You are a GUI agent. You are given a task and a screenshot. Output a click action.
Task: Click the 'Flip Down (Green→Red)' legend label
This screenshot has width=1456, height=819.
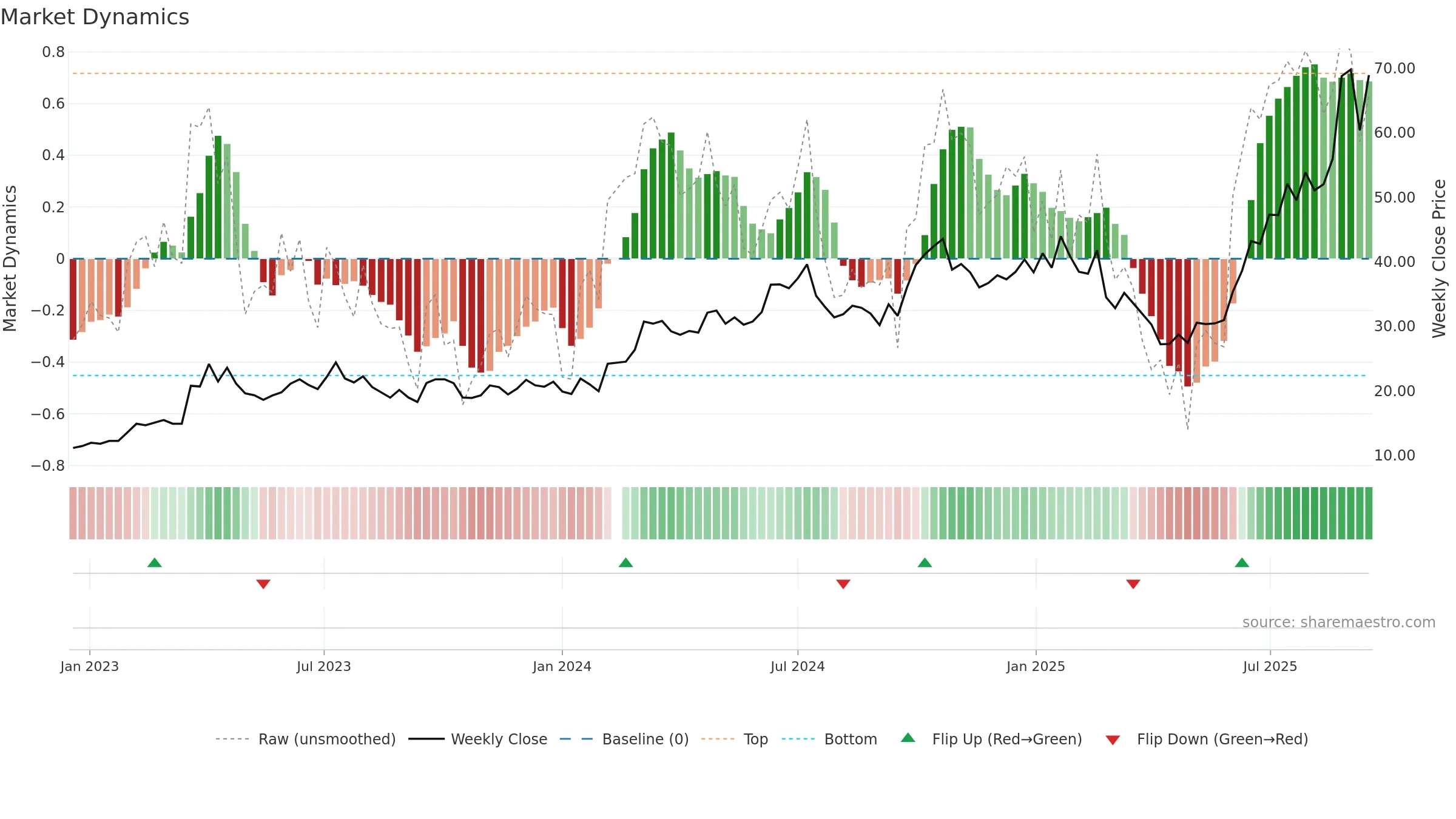[1222, 739]
